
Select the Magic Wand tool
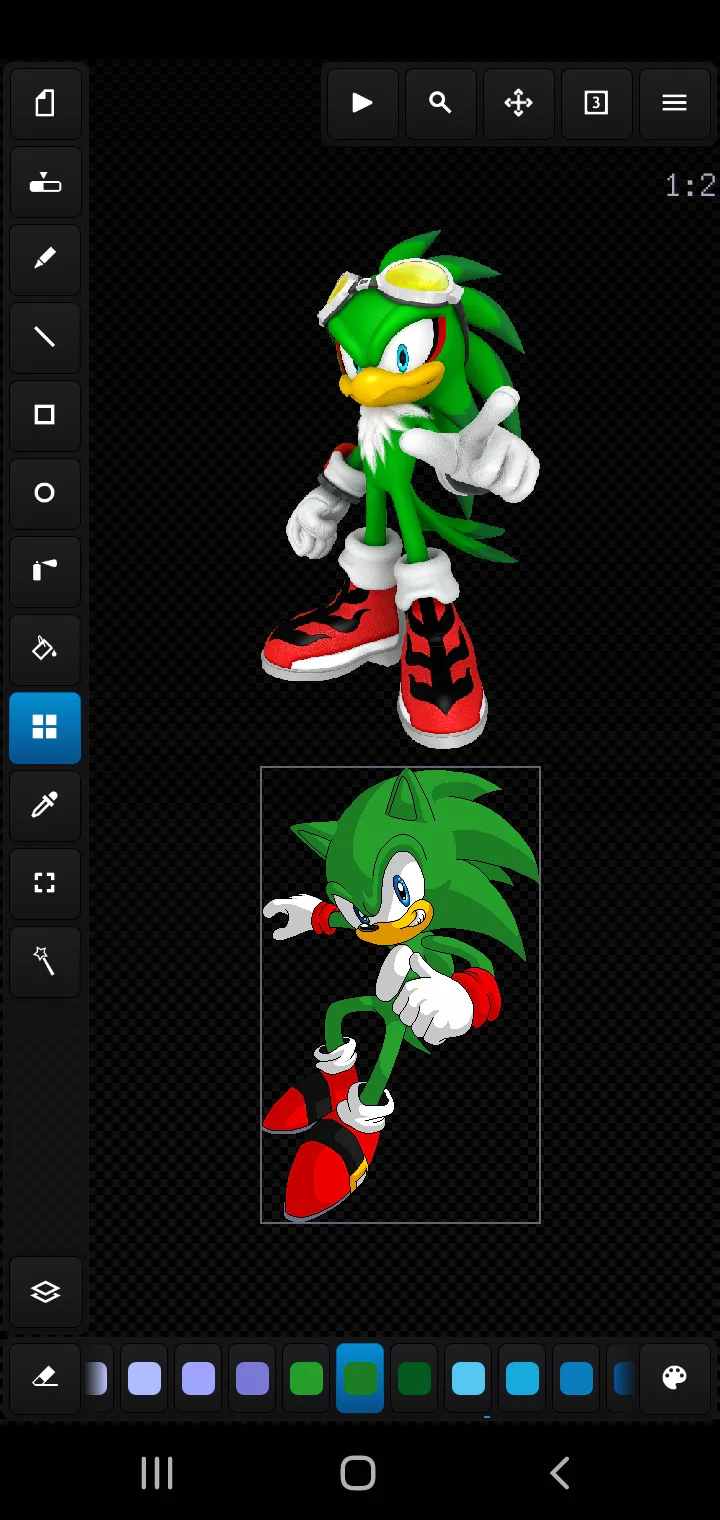click(x=45, y=961)
